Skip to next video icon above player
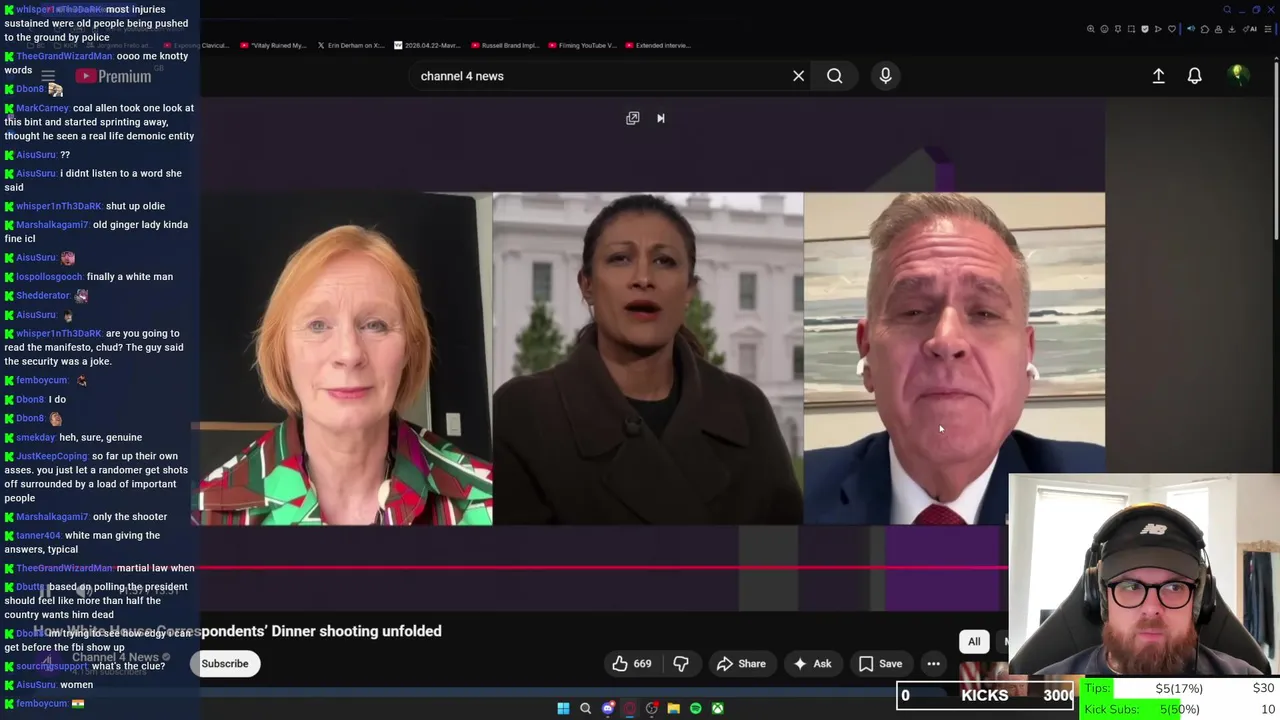Viewport: 1280px width, 720px height. click(x=660, y=118)
